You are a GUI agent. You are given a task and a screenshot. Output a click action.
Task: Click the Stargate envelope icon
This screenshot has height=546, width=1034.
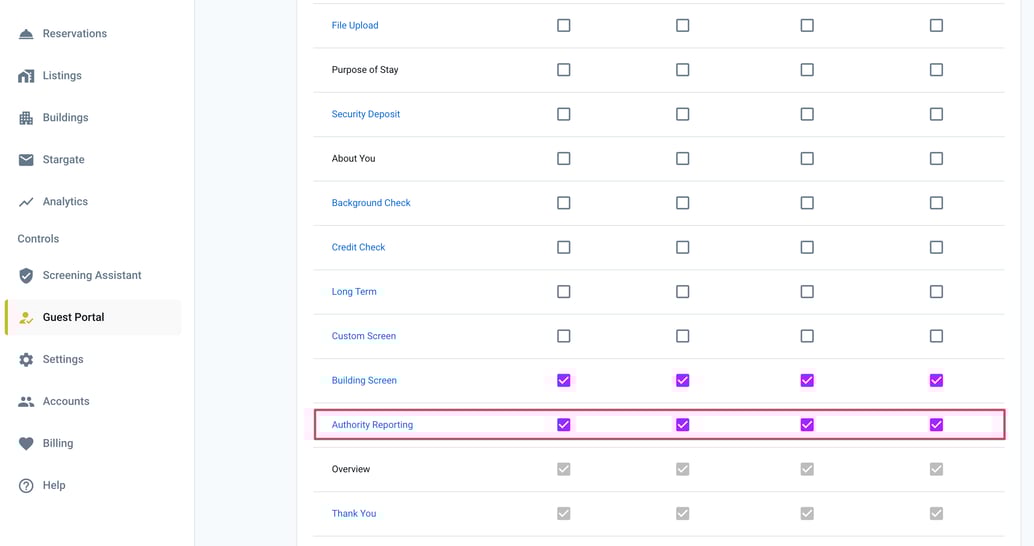tap(26, 160)
